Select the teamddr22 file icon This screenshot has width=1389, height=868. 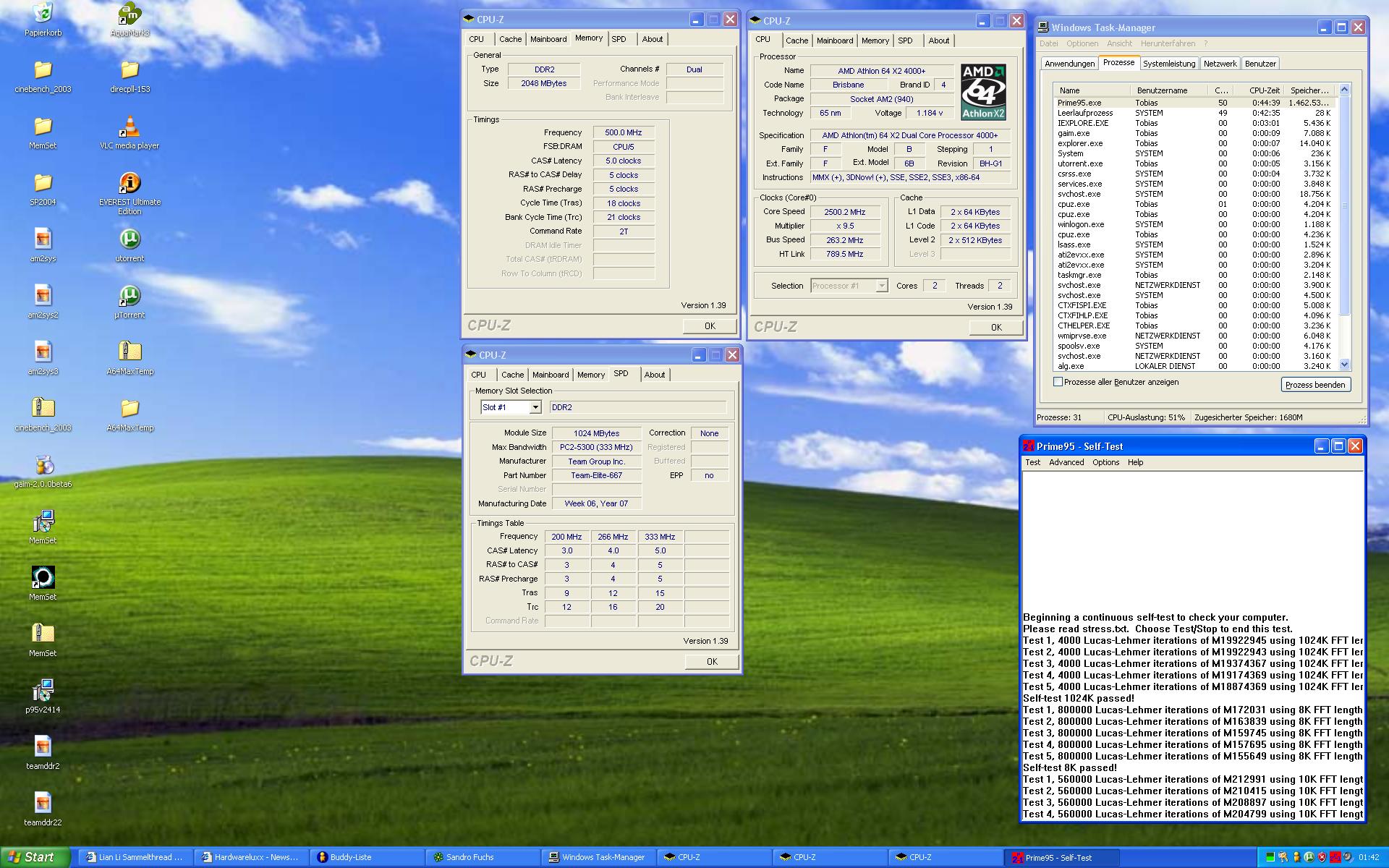[43, 803]
